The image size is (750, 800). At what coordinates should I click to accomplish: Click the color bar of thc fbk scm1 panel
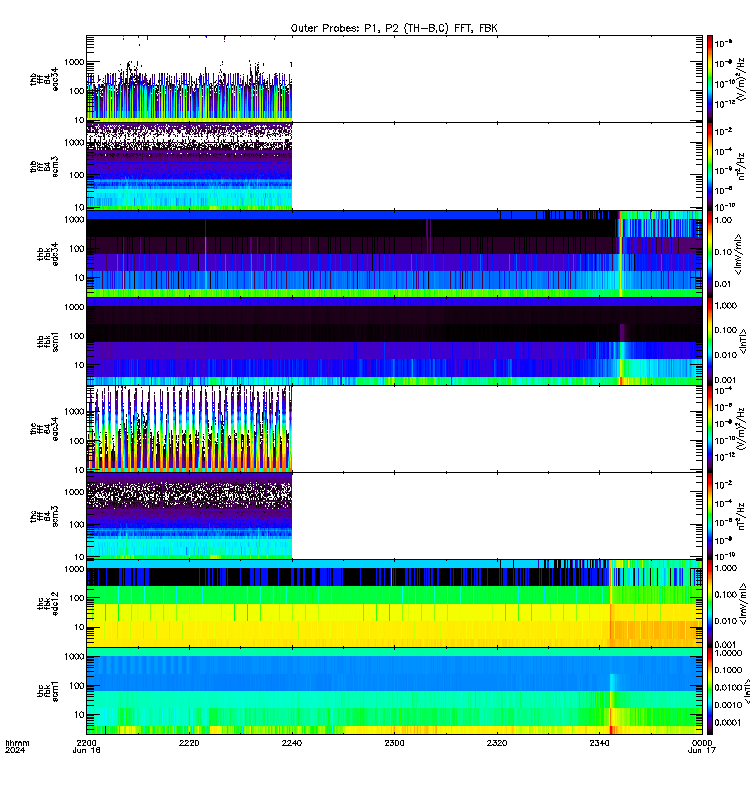point(710,691)
